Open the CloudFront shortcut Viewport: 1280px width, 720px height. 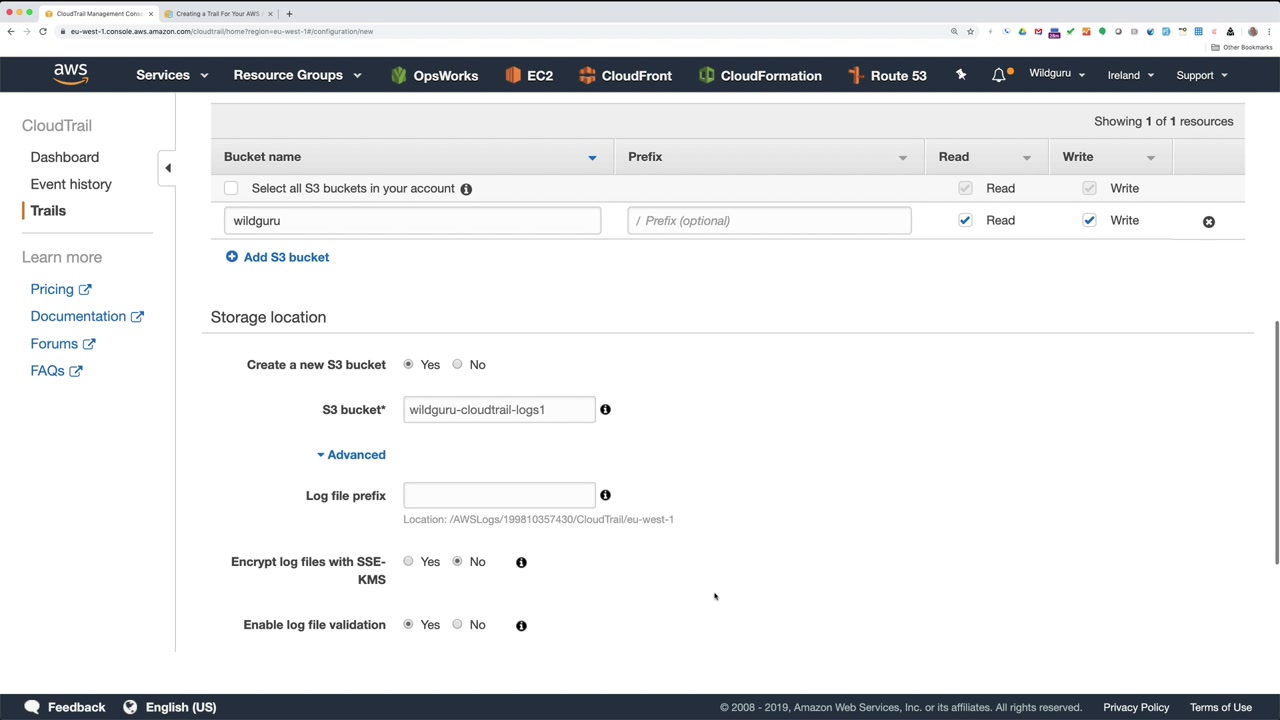pyautogui.click(x=625, y=75)
